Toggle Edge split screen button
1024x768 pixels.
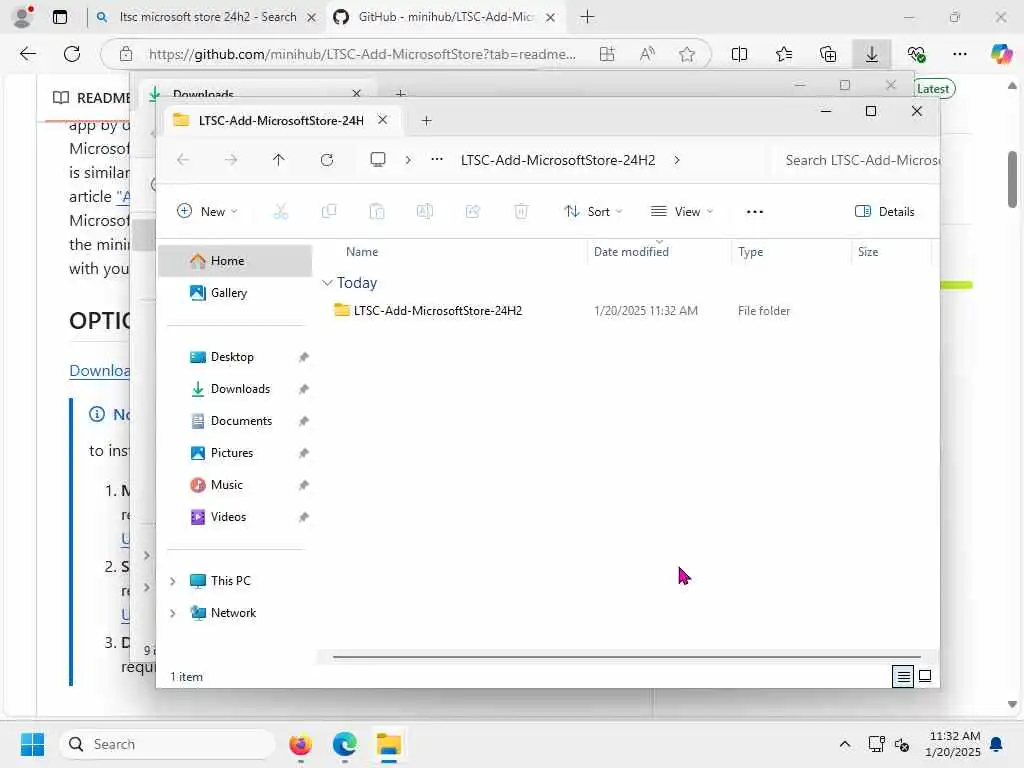tap(740, 54)
